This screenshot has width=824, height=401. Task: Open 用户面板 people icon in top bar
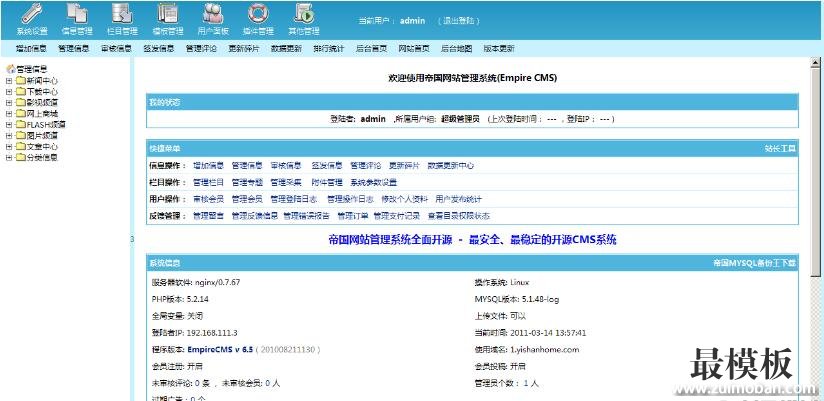click(x=213, y=13)
